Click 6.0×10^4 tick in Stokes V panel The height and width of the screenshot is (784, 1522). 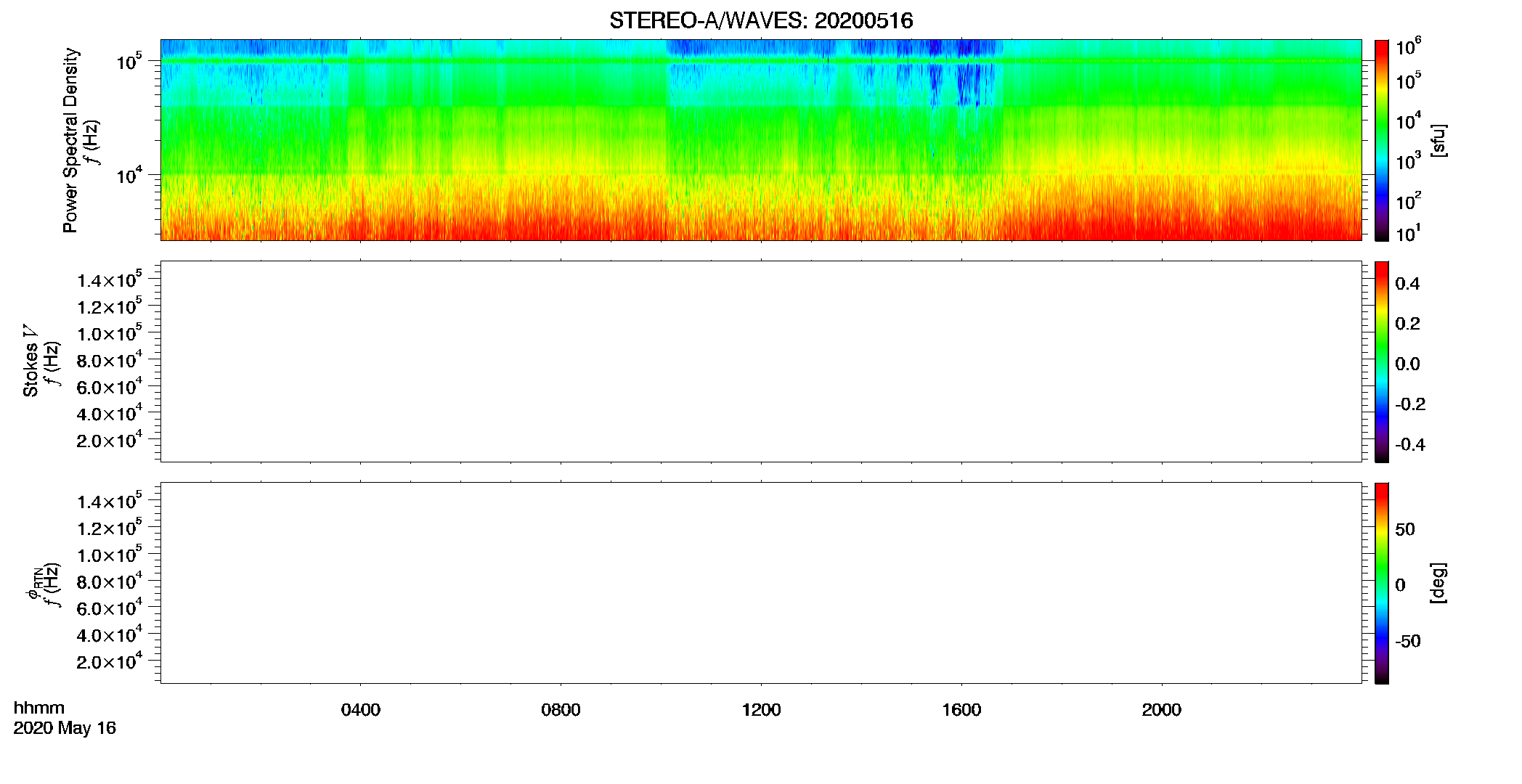(110, 386)
